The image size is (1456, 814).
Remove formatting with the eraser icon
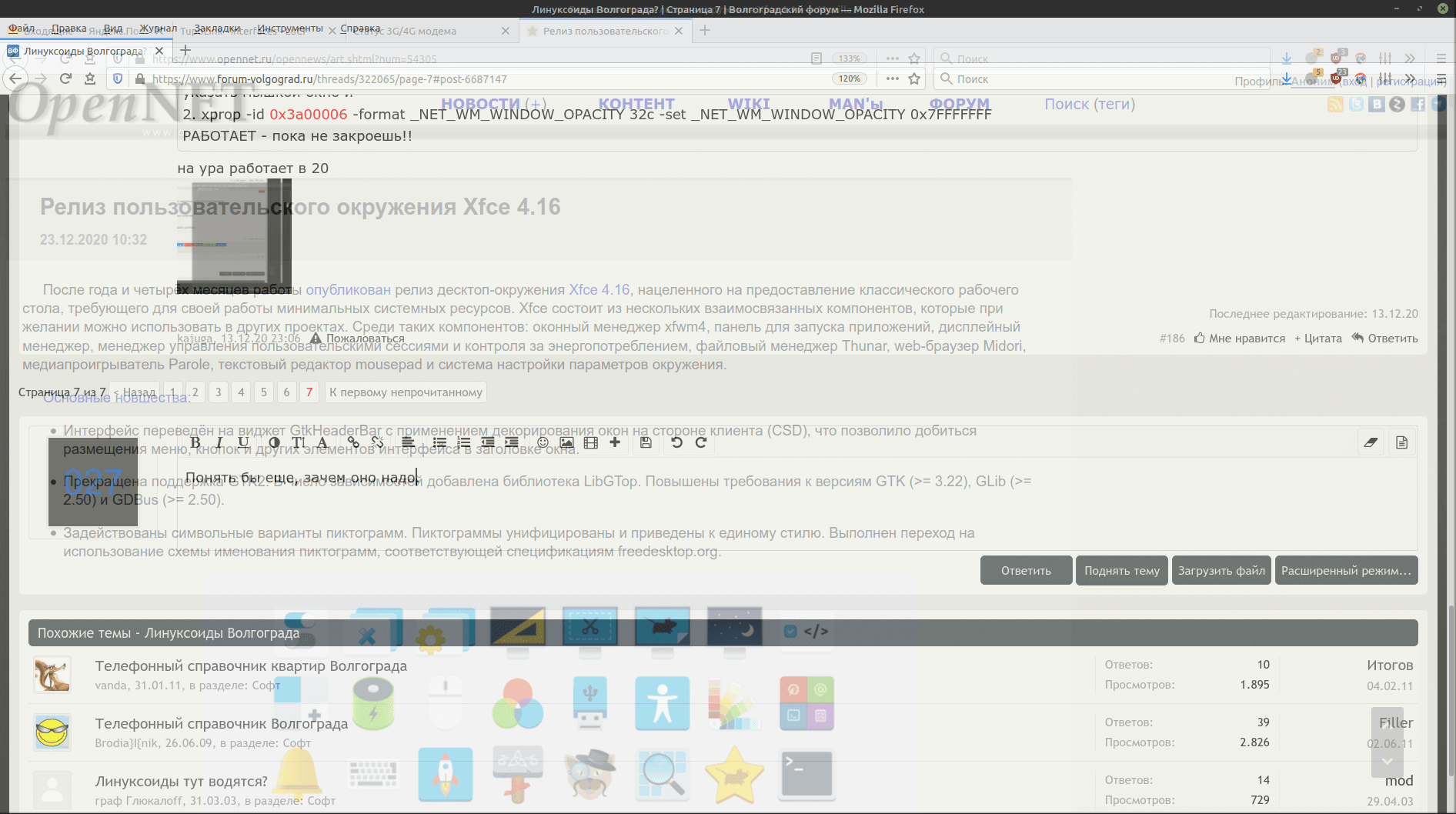1371,442
